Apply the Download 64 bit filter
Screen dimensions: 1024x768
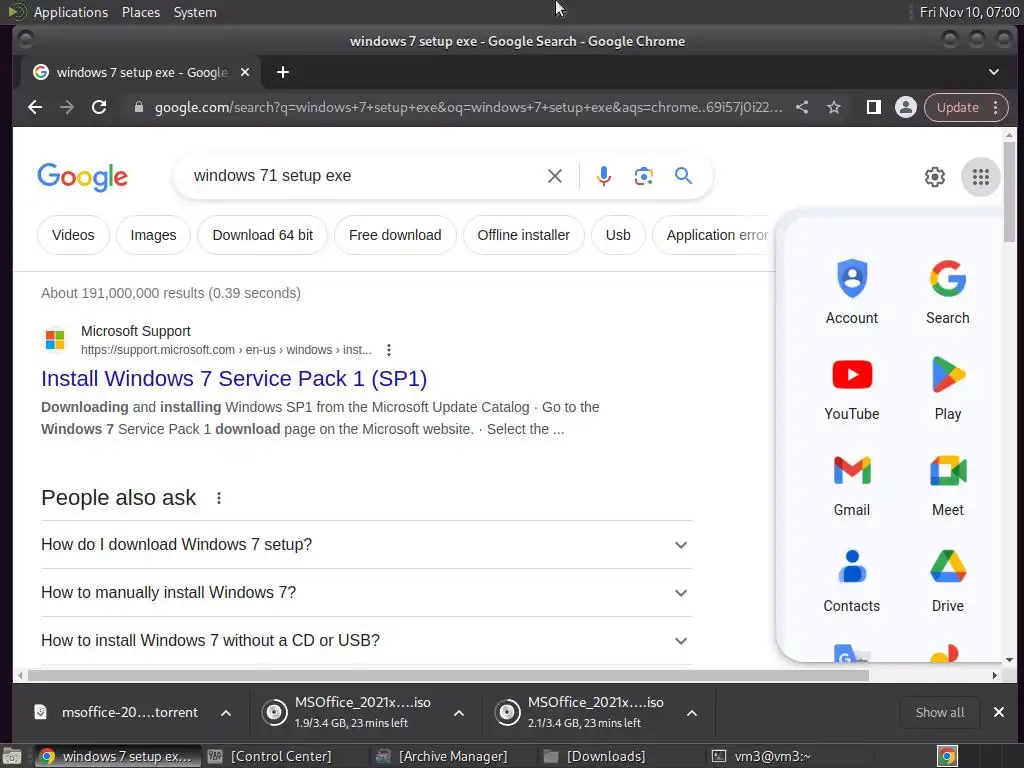coord(263,235)
